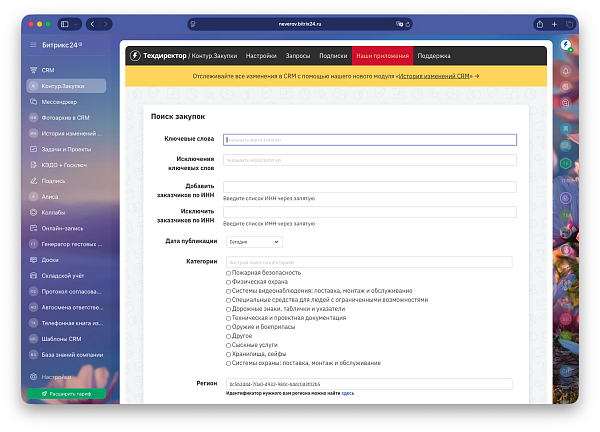Open the Поддержка tab
600x432 pixels.
(434, 56)
